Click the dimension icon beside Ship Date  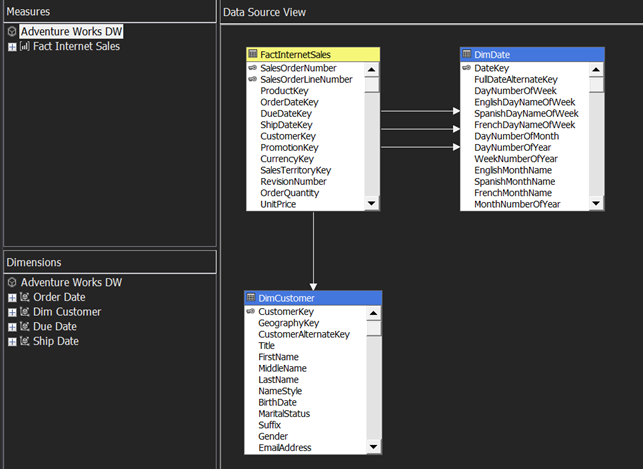[x=25, y=341]
